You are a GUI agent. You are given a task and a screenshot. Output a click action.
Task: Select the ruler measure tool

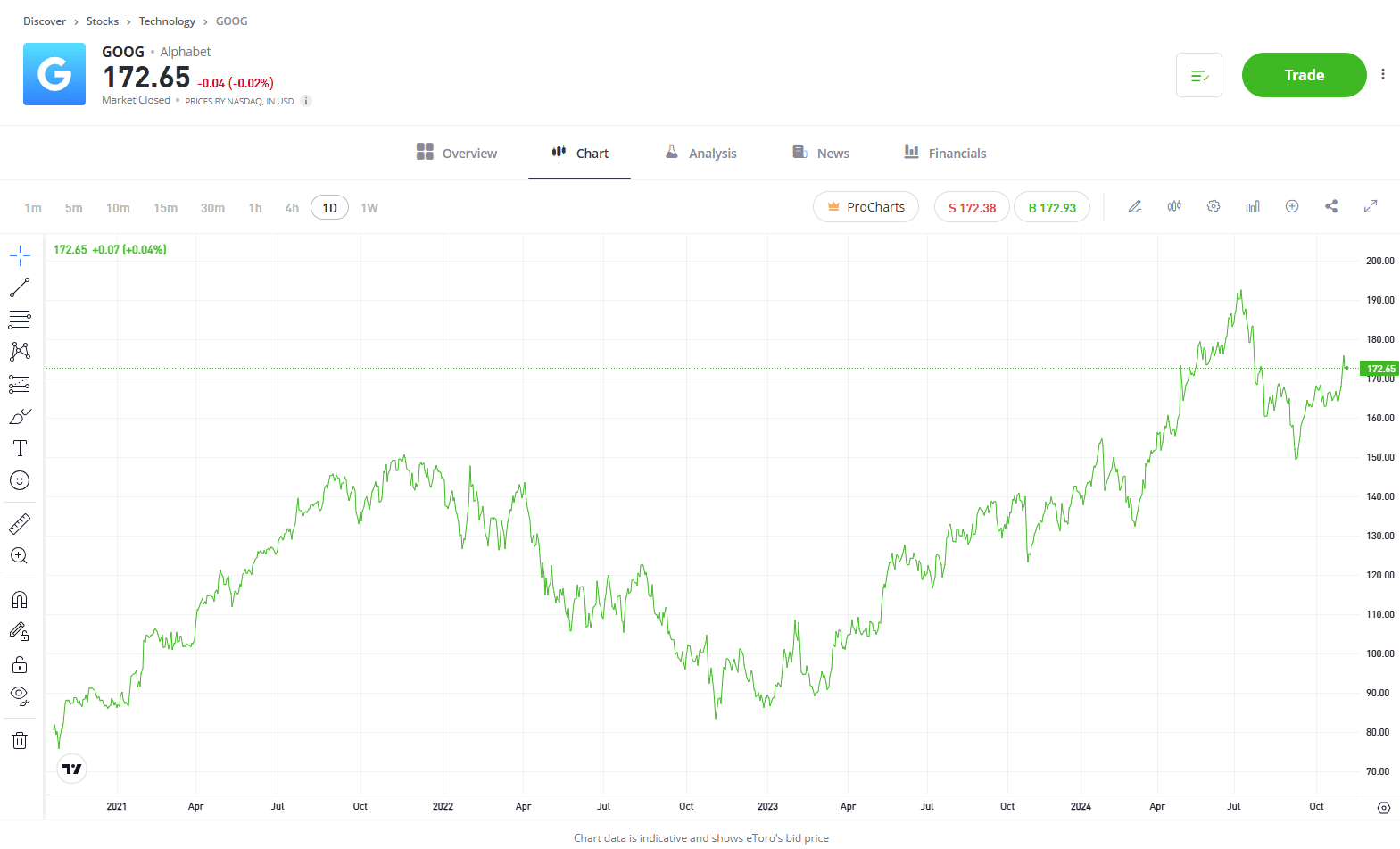pos(20,523)
